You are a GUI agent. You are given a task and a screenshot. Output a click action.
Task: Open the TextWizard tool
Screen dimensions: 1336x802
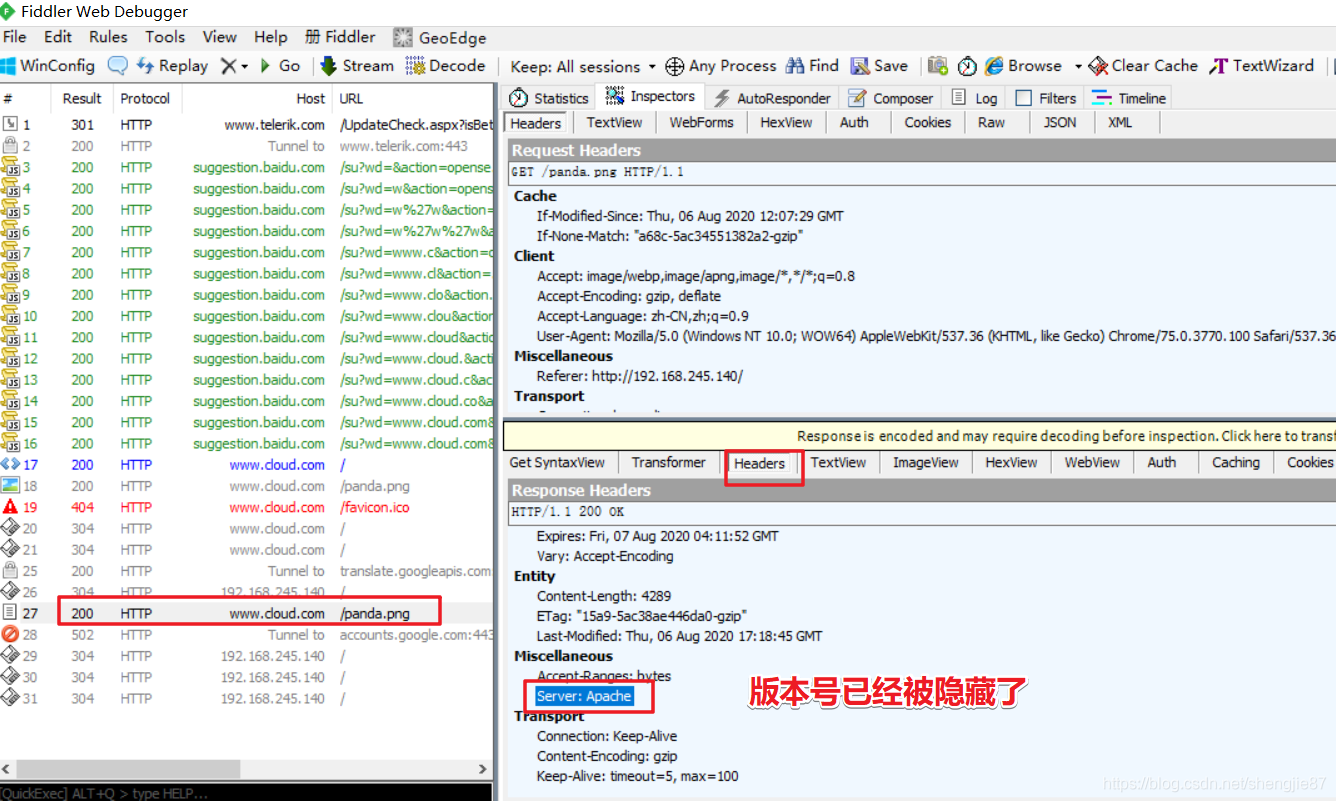pyautogui.click(x=1261, y=66)
